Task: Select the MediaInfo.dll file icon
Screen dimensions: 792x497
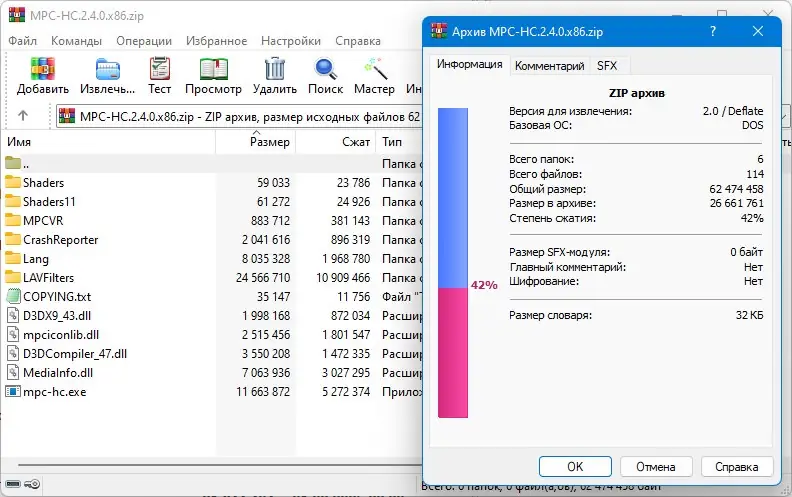Action: click(x=13, y=373)
